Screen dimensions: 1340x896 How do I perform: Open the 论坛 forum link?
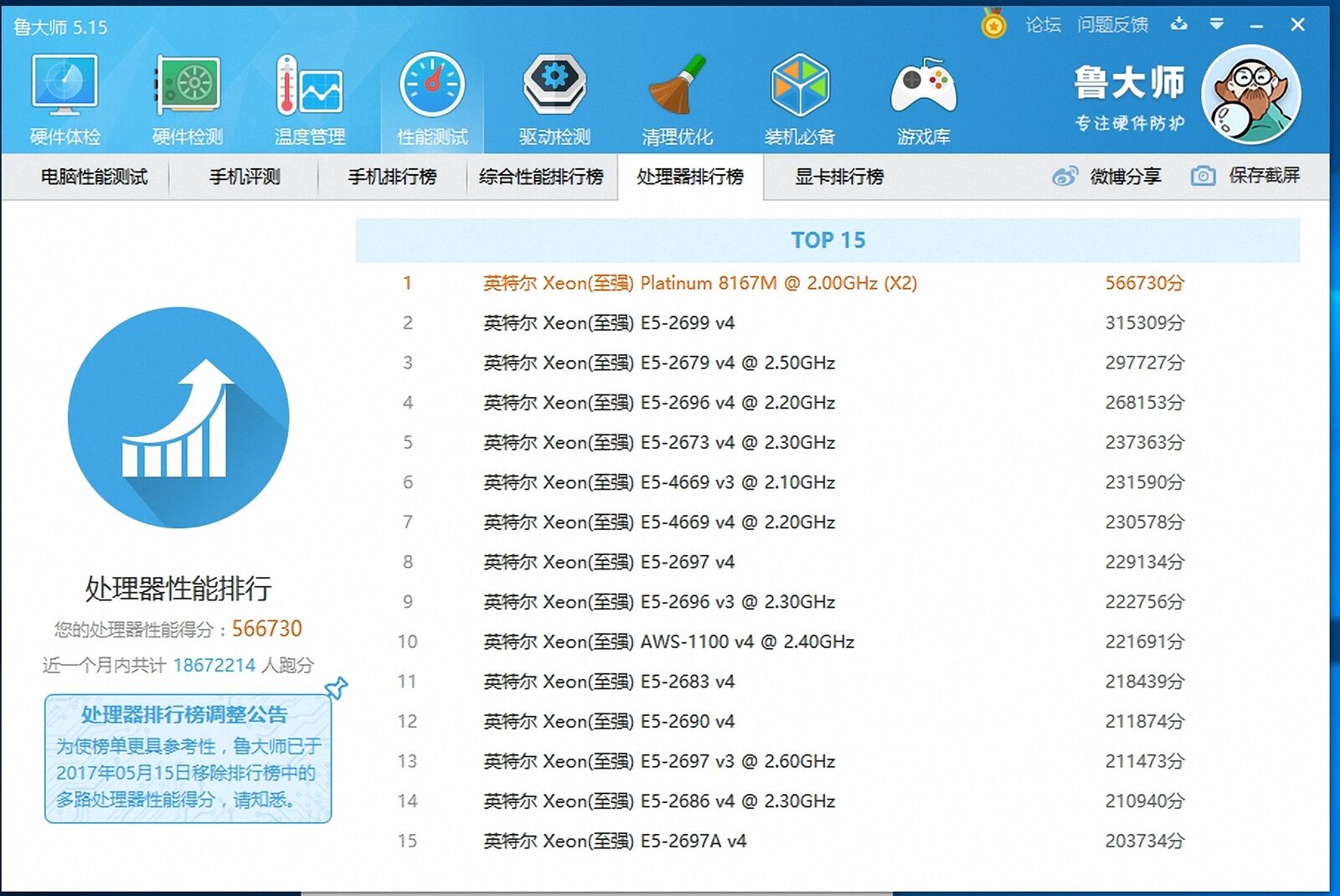[1044, 25]
